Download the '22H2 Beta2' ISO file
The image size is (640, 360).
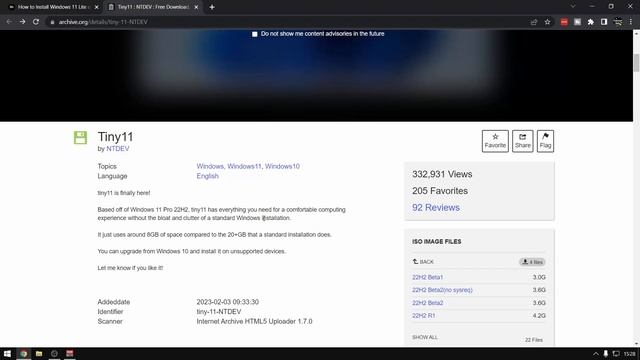[x=427, y=303]
